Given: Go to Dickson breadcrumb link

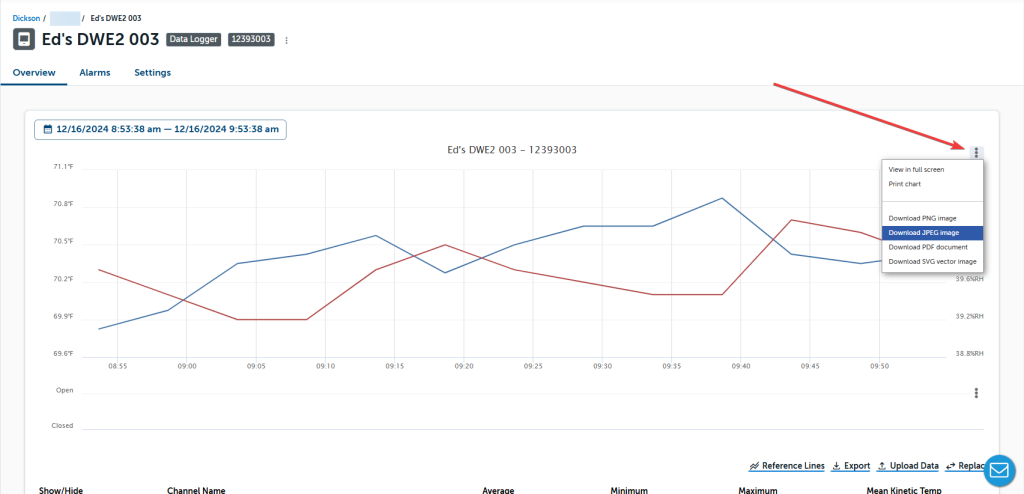Looking at the screenshot, I should tap(26, 18).
